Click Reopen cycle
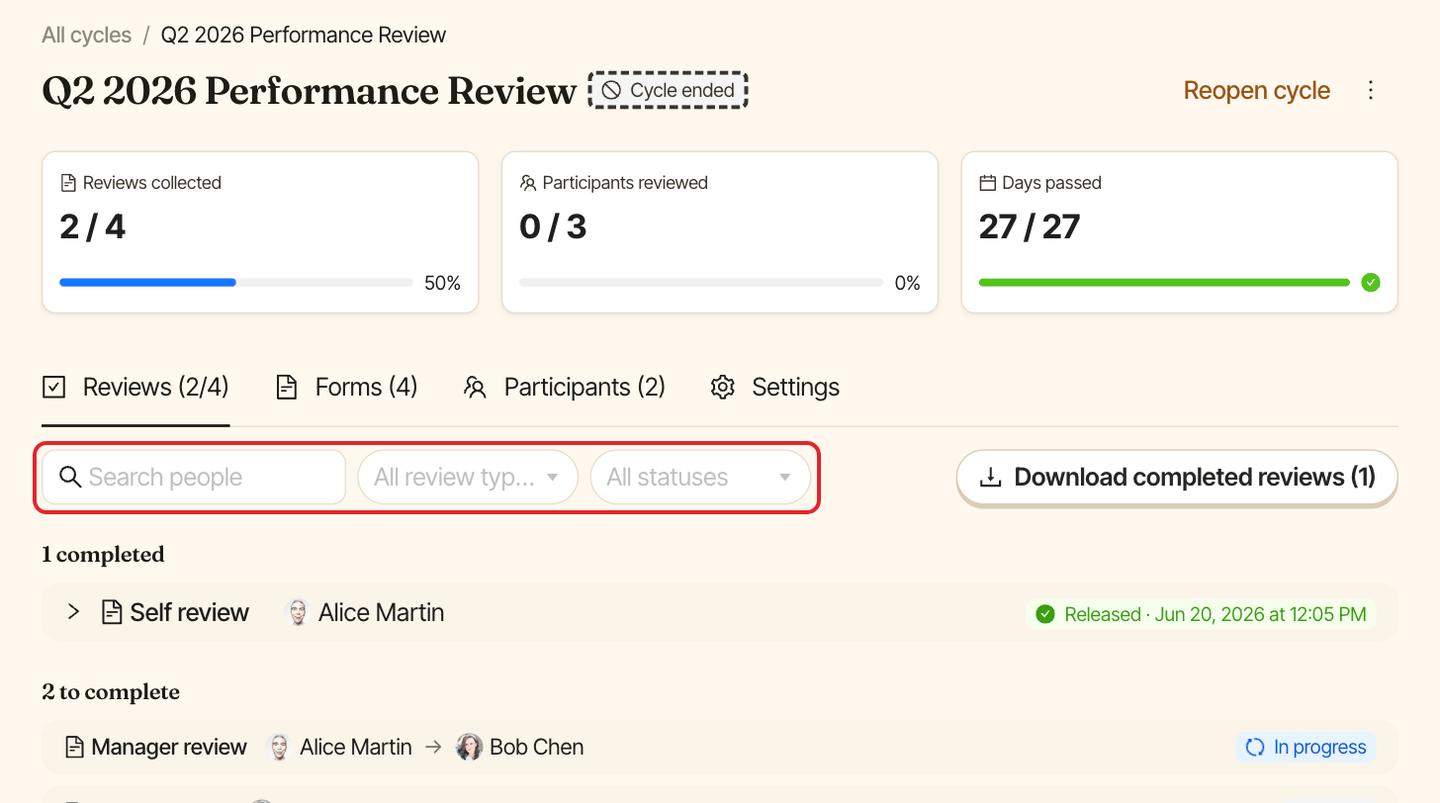This screenshot has width=1440, height=803. pos(1257,90)
